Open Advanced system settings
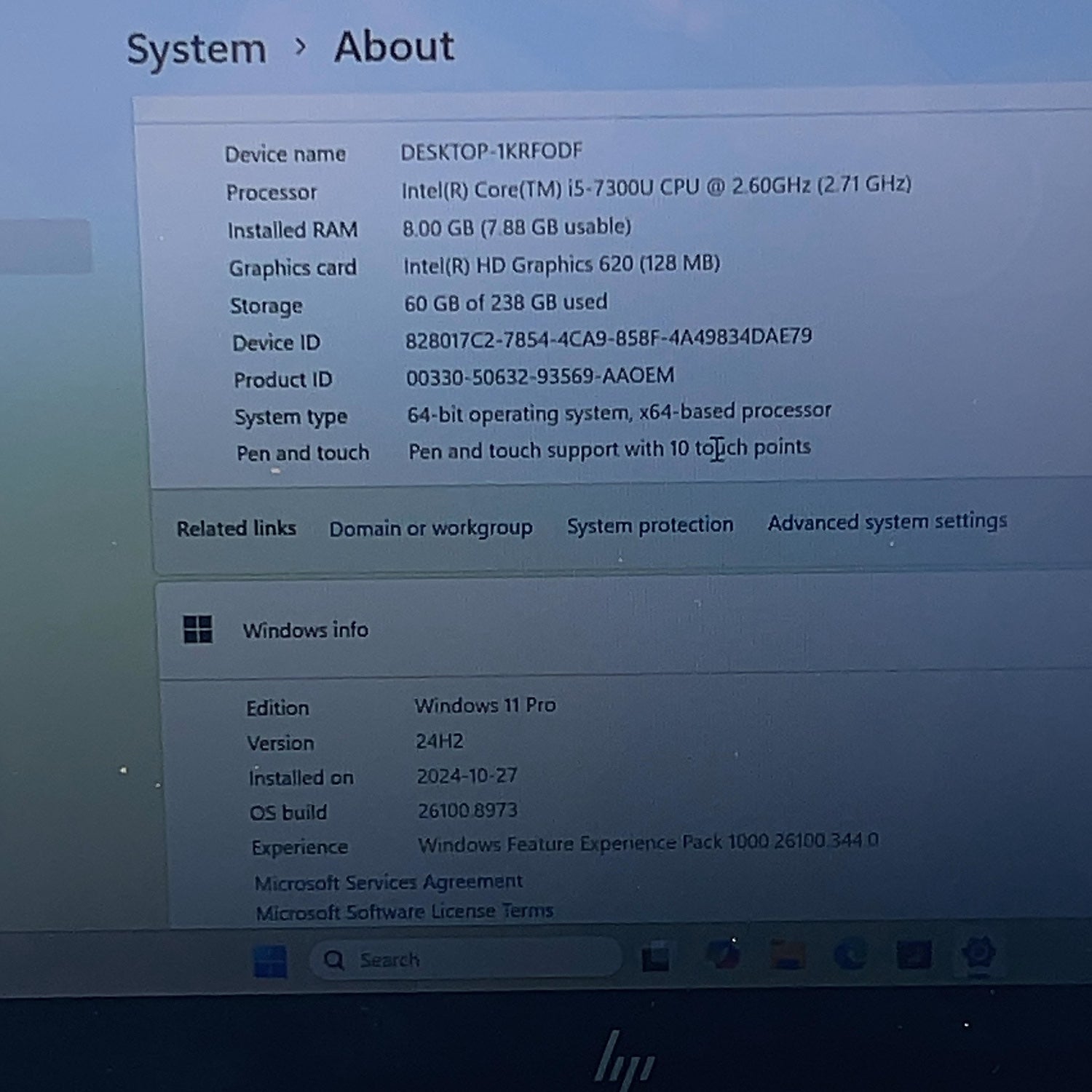The width and height of the screenshot is (1092, 1092). 887,521
